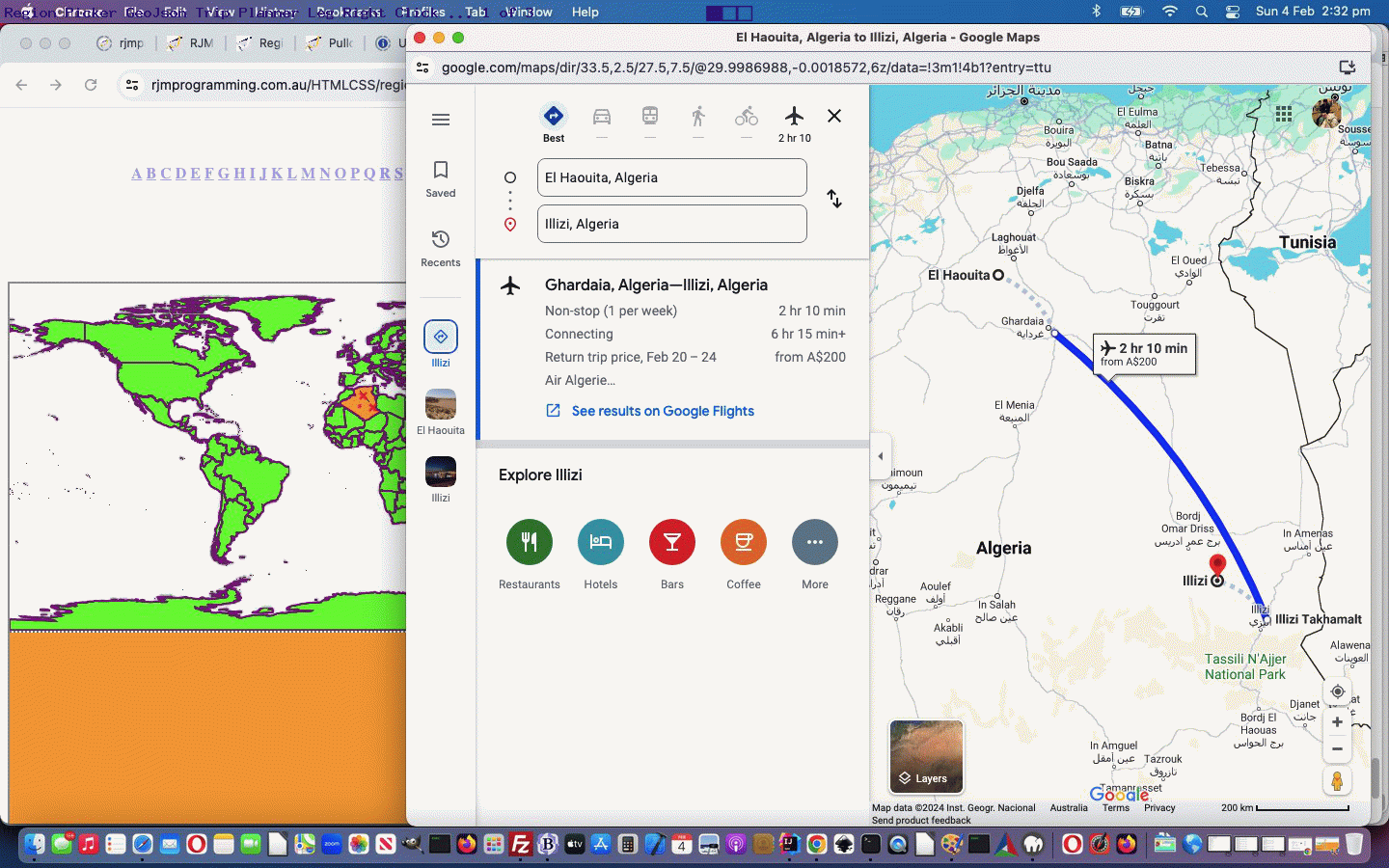Zoom out on the map
The image size is (1389, 868).
coord(1337,748)
